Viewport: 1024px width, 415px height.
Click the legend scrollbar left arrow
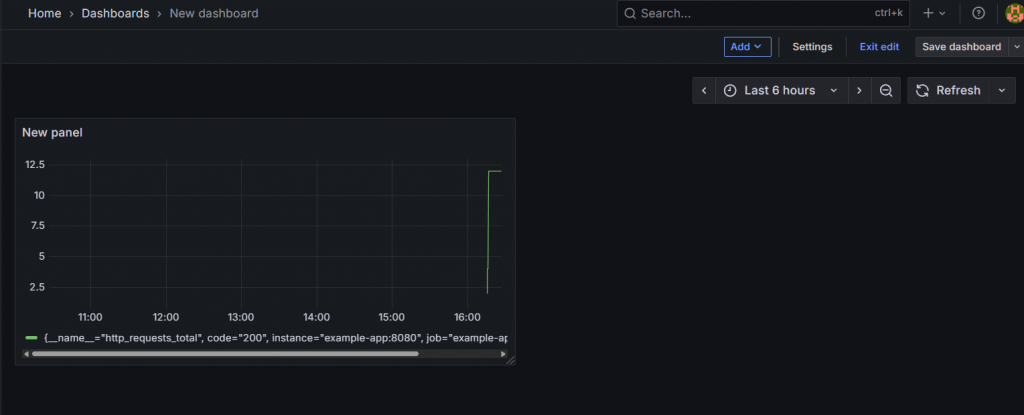pyautogui.click(x=26, y=354)
